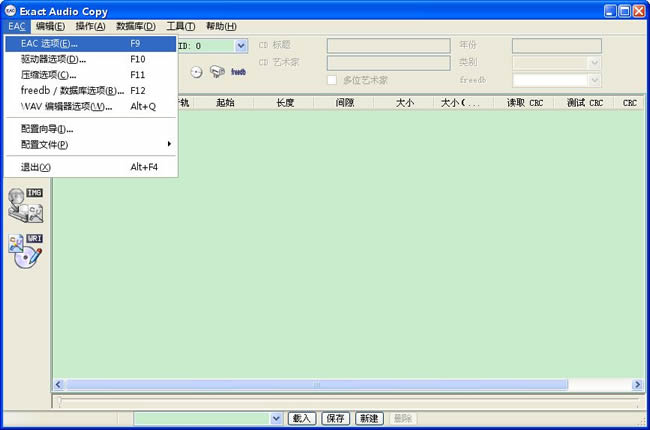The image size is (650, 430).
Task: Click the 载入 button
Action: pos(302,418)
